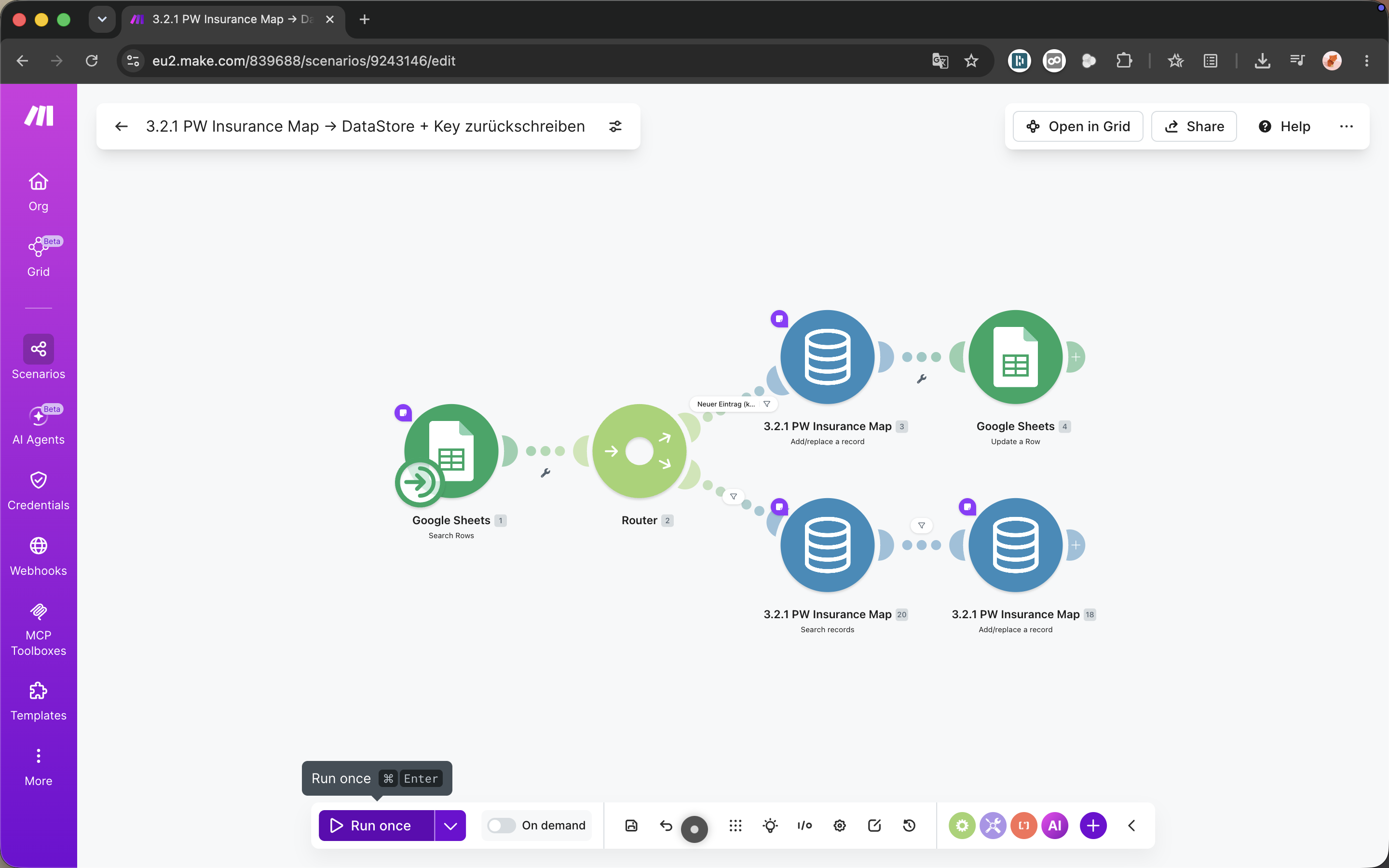This screenshot has width=1389, height=868.
Task: Open the 'Neuer Eintrag' route filter
Action: click(733, 404)
